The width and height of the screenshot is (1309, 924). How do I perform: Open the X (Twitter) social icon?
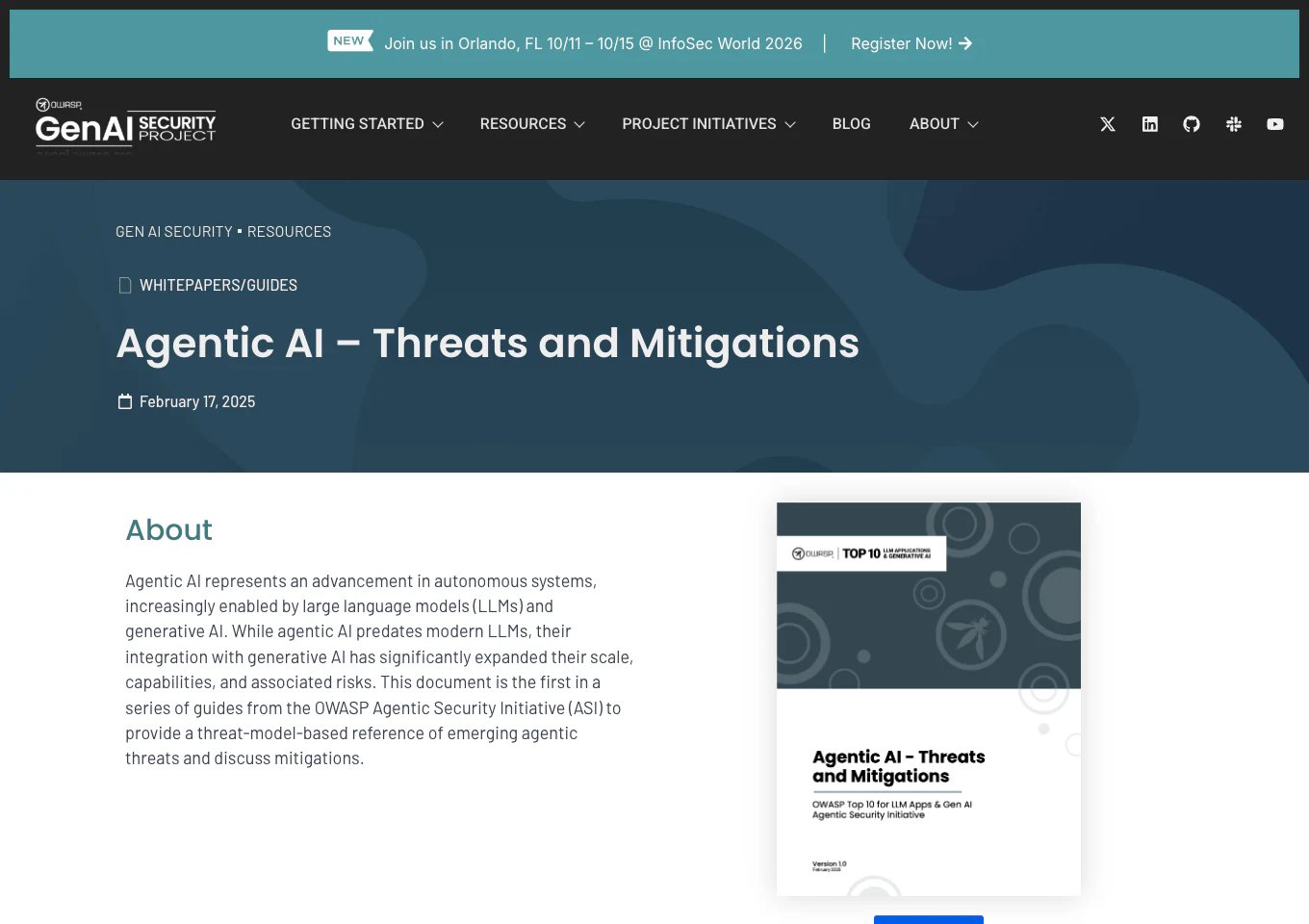tap(1108, 124)
